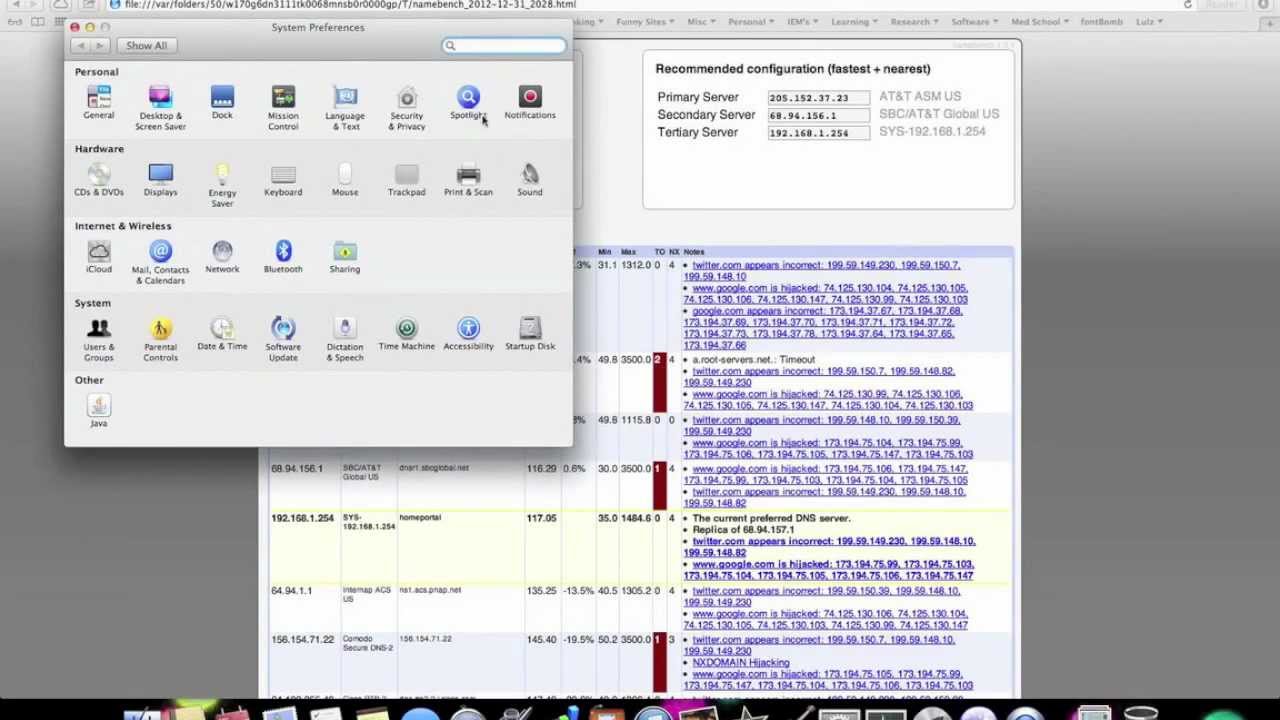
Task: Click the '117.05' average value
Action: [541, 518]
